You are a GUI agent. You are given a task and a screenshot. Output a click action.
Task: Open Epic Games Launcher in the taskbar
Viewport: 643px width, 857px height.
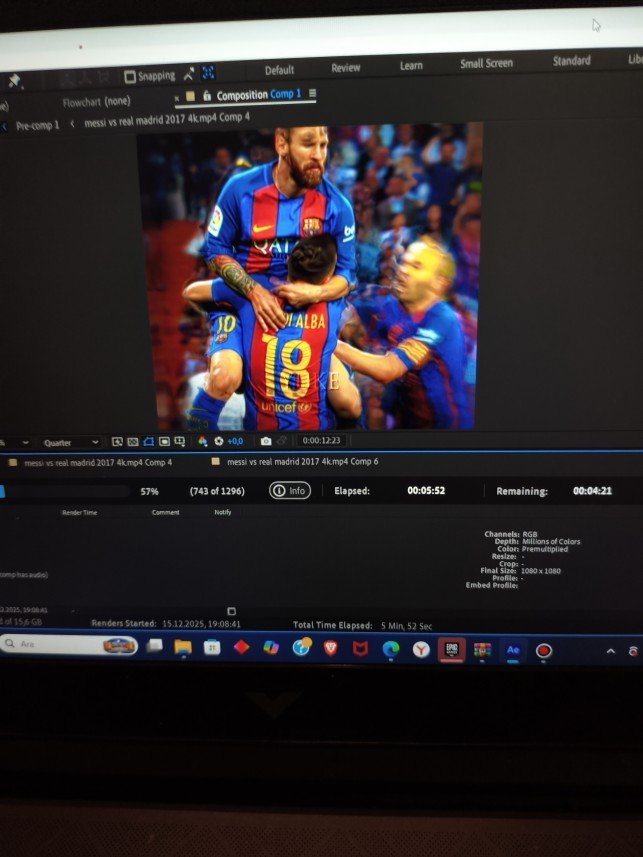(x=451, y=649)
